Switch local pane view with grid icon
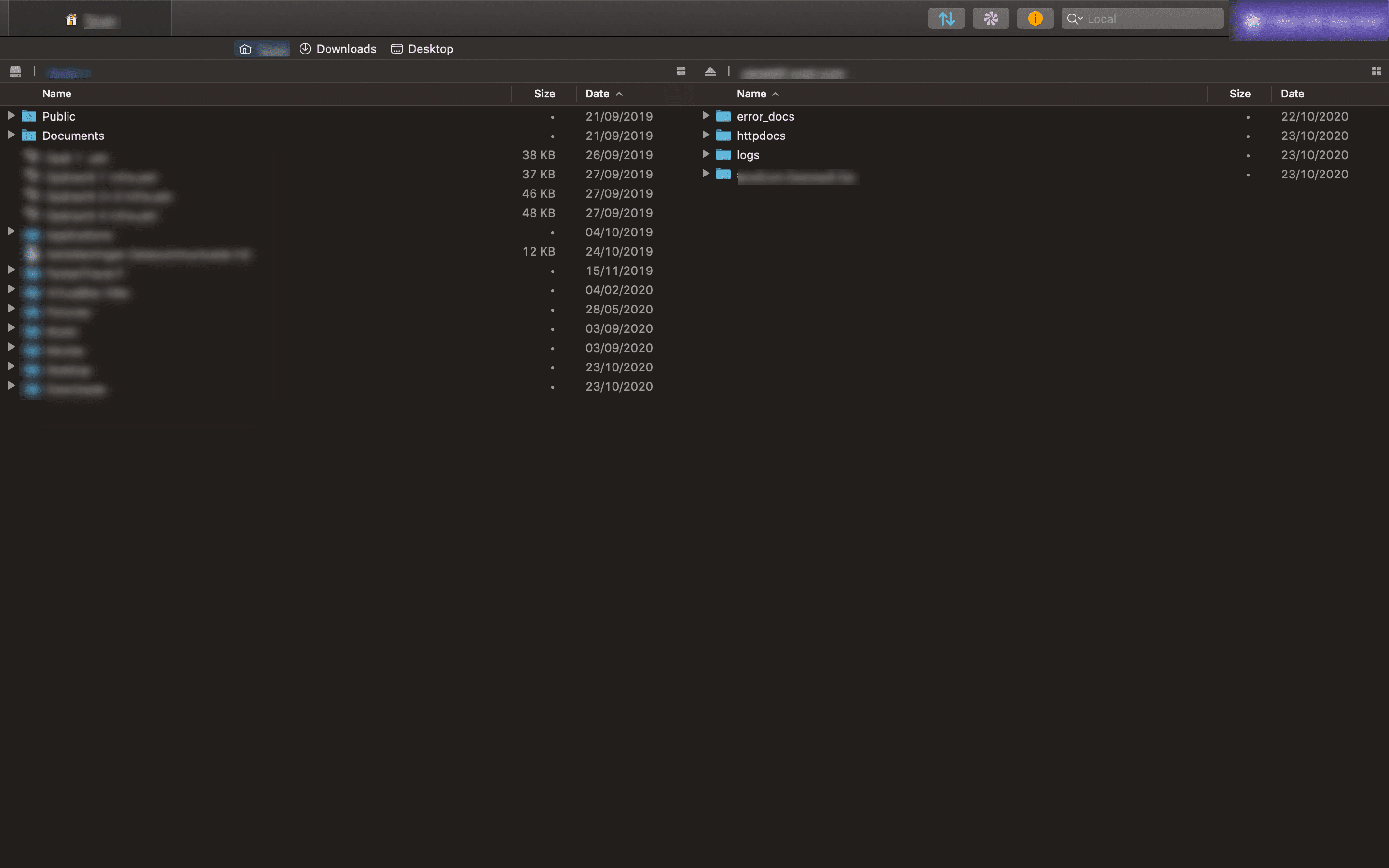The width and height of the screenshot is (1389, 868). 681,71
